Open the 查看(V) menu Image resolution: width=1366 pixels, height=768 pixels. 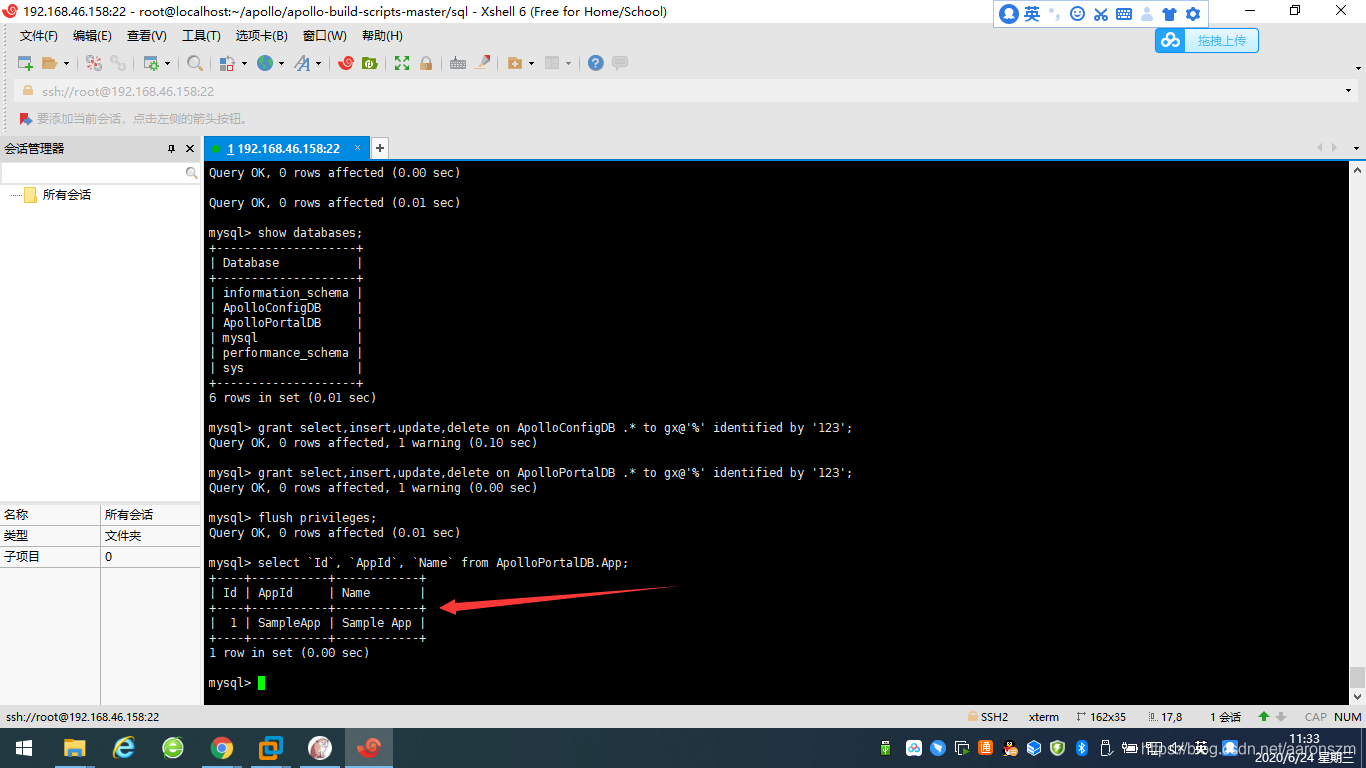pyautogui.click(x=147, y=36)
